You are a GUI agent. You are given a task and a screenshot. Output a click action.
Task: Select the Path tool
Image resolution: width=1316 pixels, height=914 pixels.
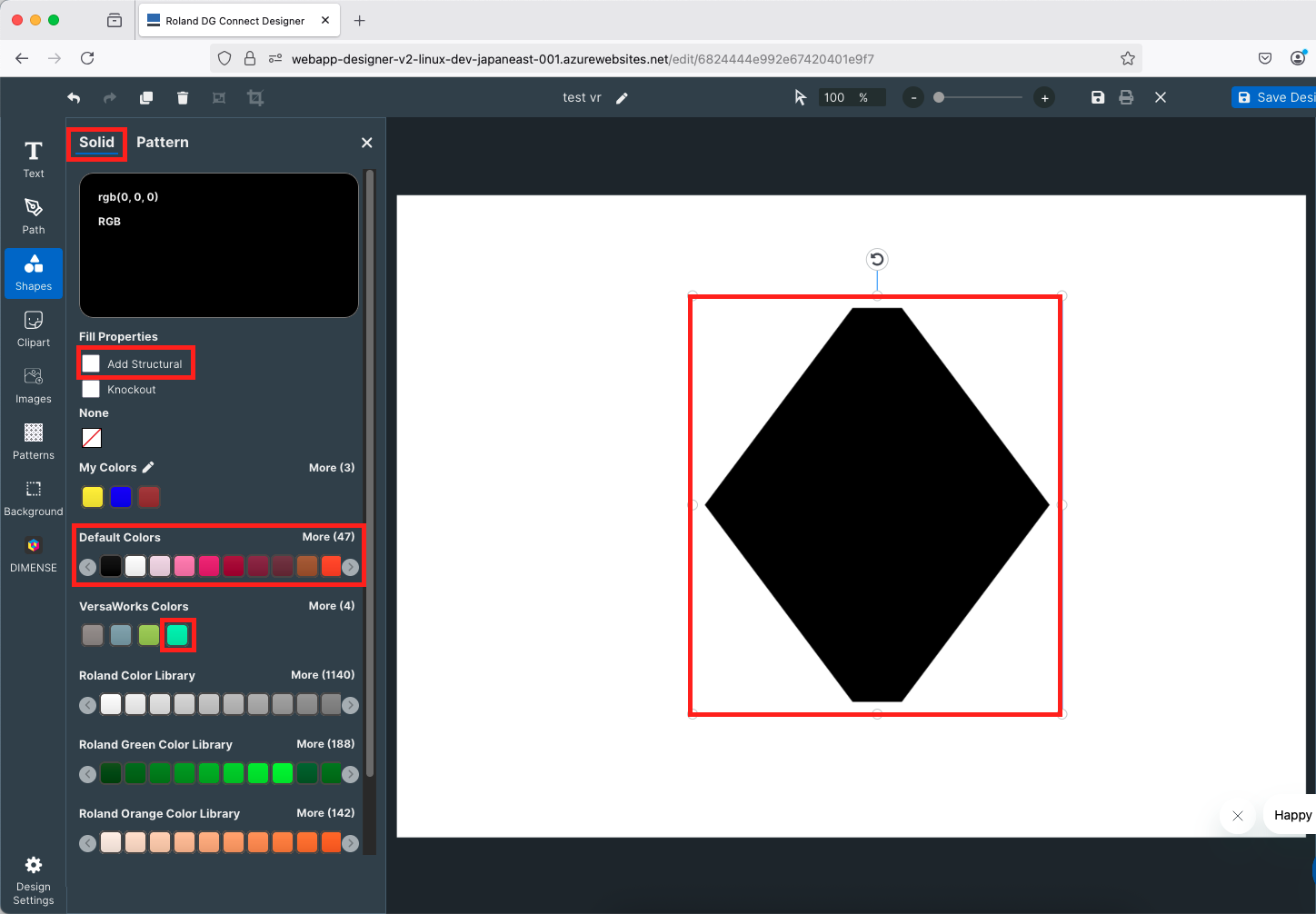34,216
